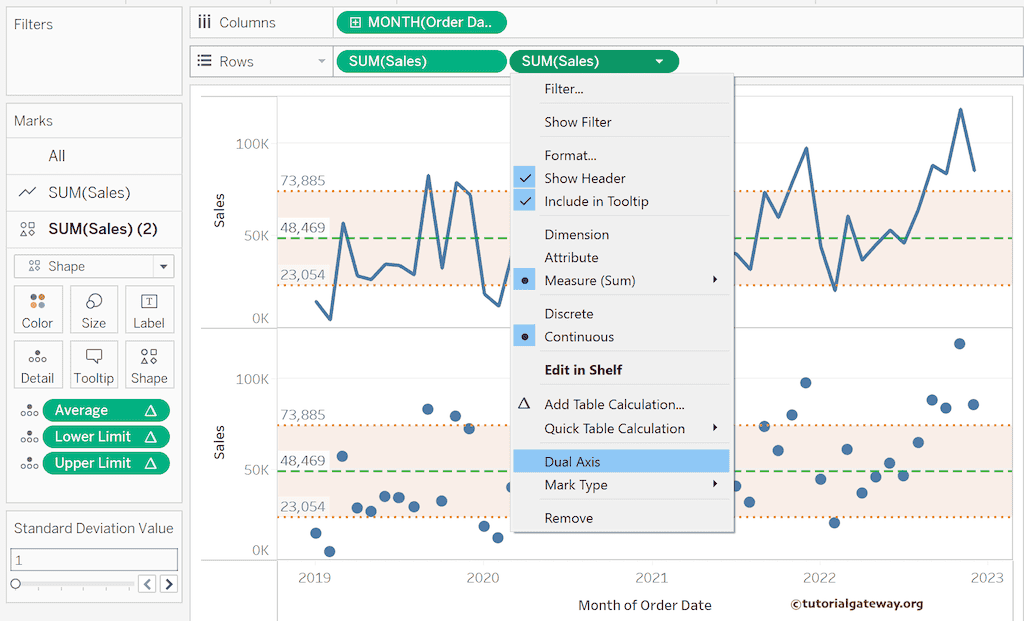Click dropdown arrow on second SUM(Sales) pill
The image size is (1024, 621).
click(659, 62)
